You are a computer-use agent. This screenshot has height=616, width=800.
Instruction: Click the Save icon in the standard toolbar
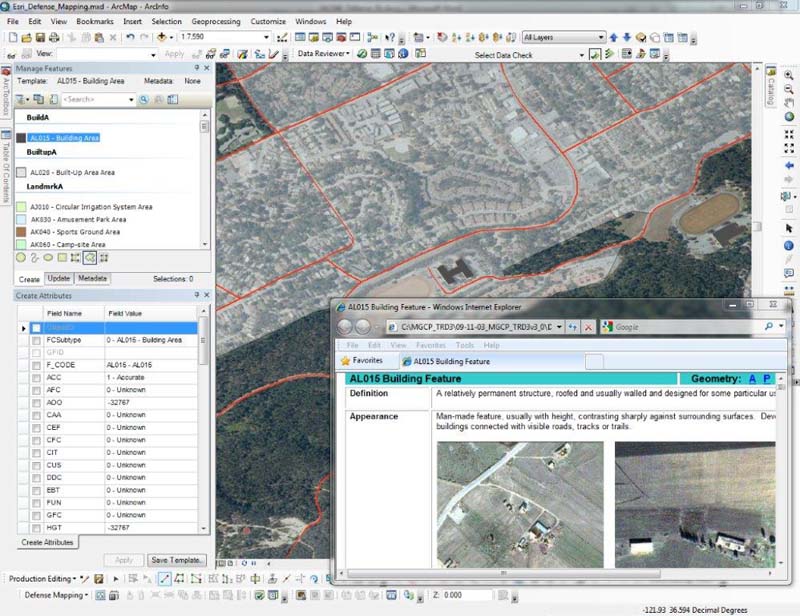click(x=41, y=37)
